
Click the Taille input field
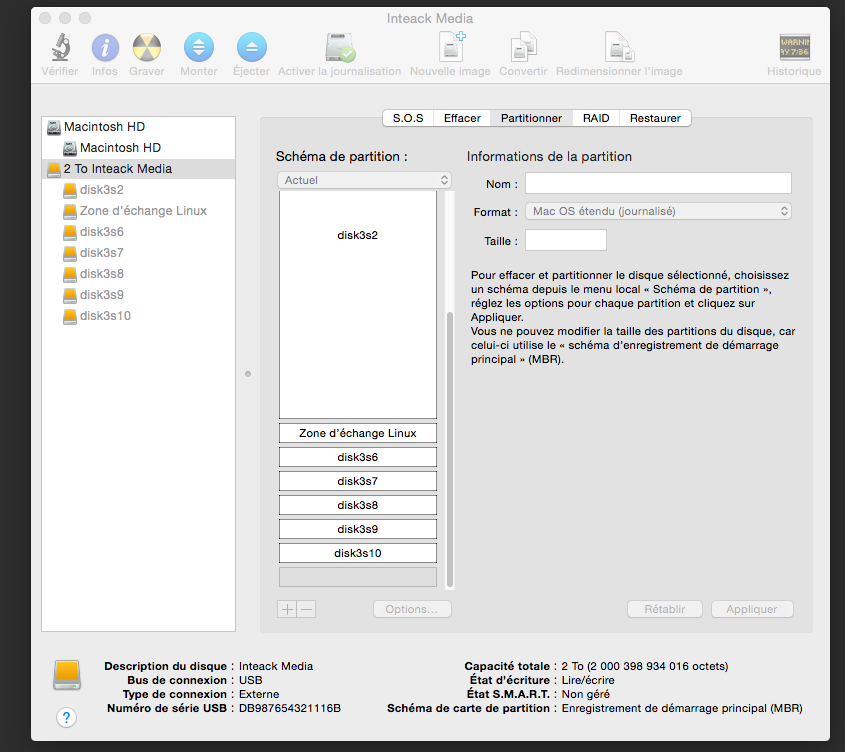pyautogui.click(x=566, y=240)
